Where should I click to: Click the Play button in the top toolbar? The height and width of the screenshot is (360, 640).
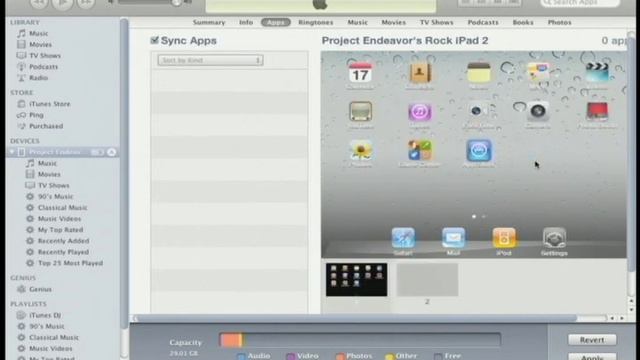click(x=62, y=3)
